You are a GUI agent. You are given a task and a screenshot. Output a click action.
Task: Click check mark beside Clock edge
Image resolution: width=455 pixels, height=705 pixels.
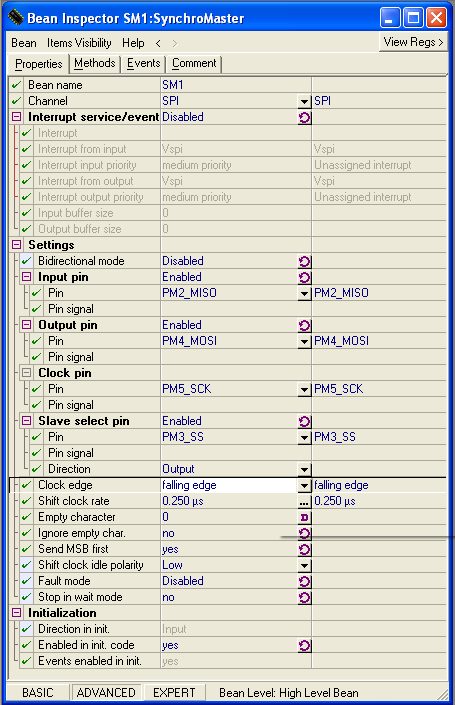point(27,485)
